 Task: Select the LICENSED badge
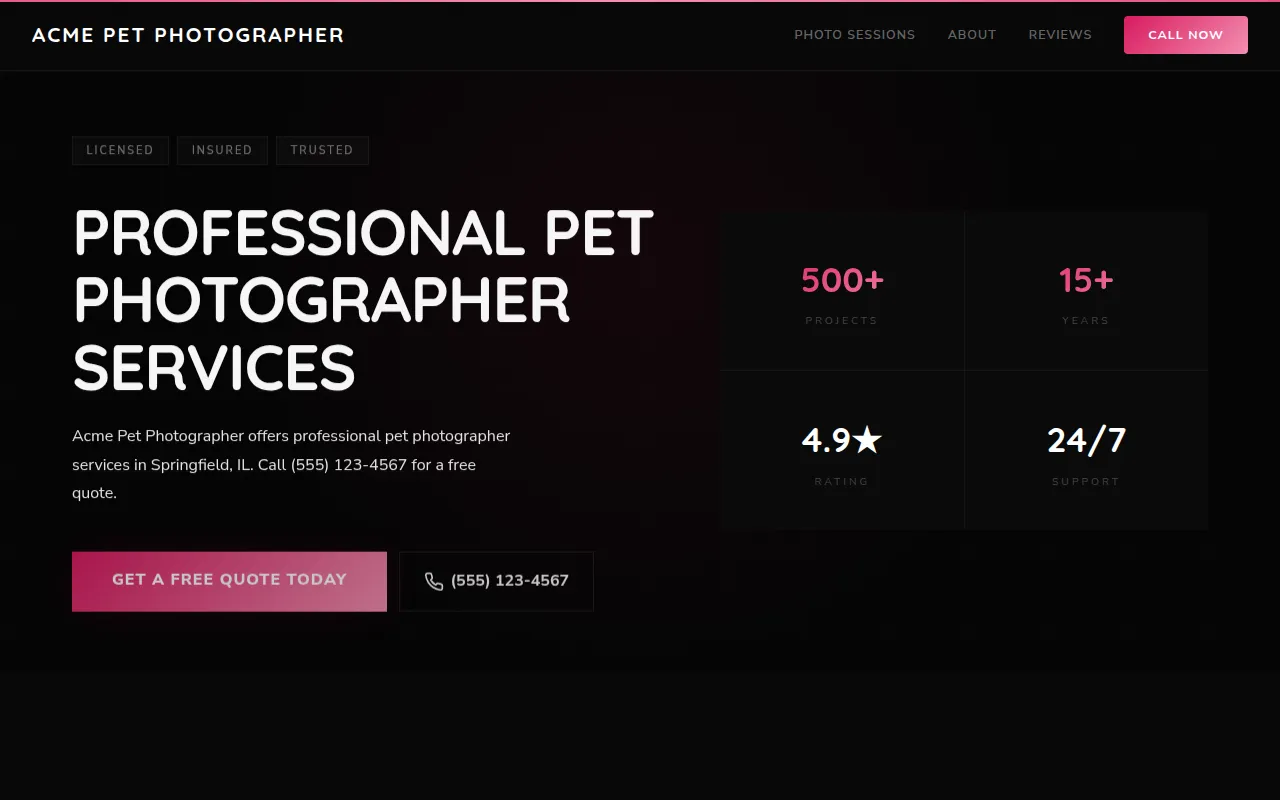(x=120, y=150)
